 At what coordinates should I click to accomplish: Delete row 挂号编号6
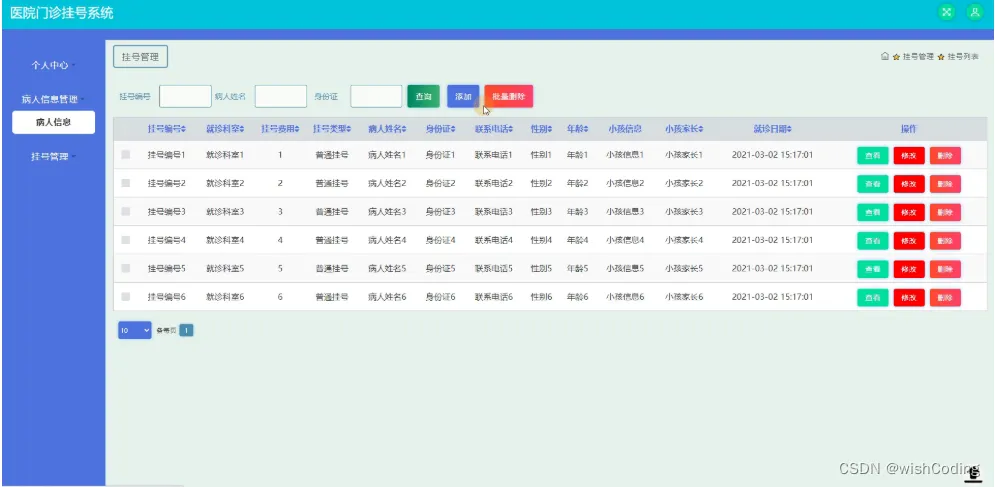[x=946, y=298]
